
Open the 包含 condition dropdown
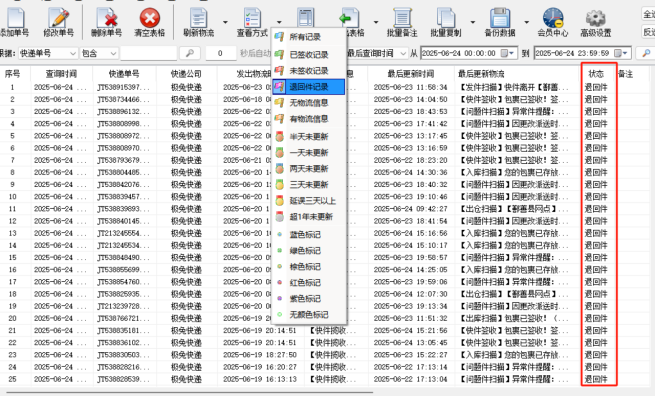113,53
